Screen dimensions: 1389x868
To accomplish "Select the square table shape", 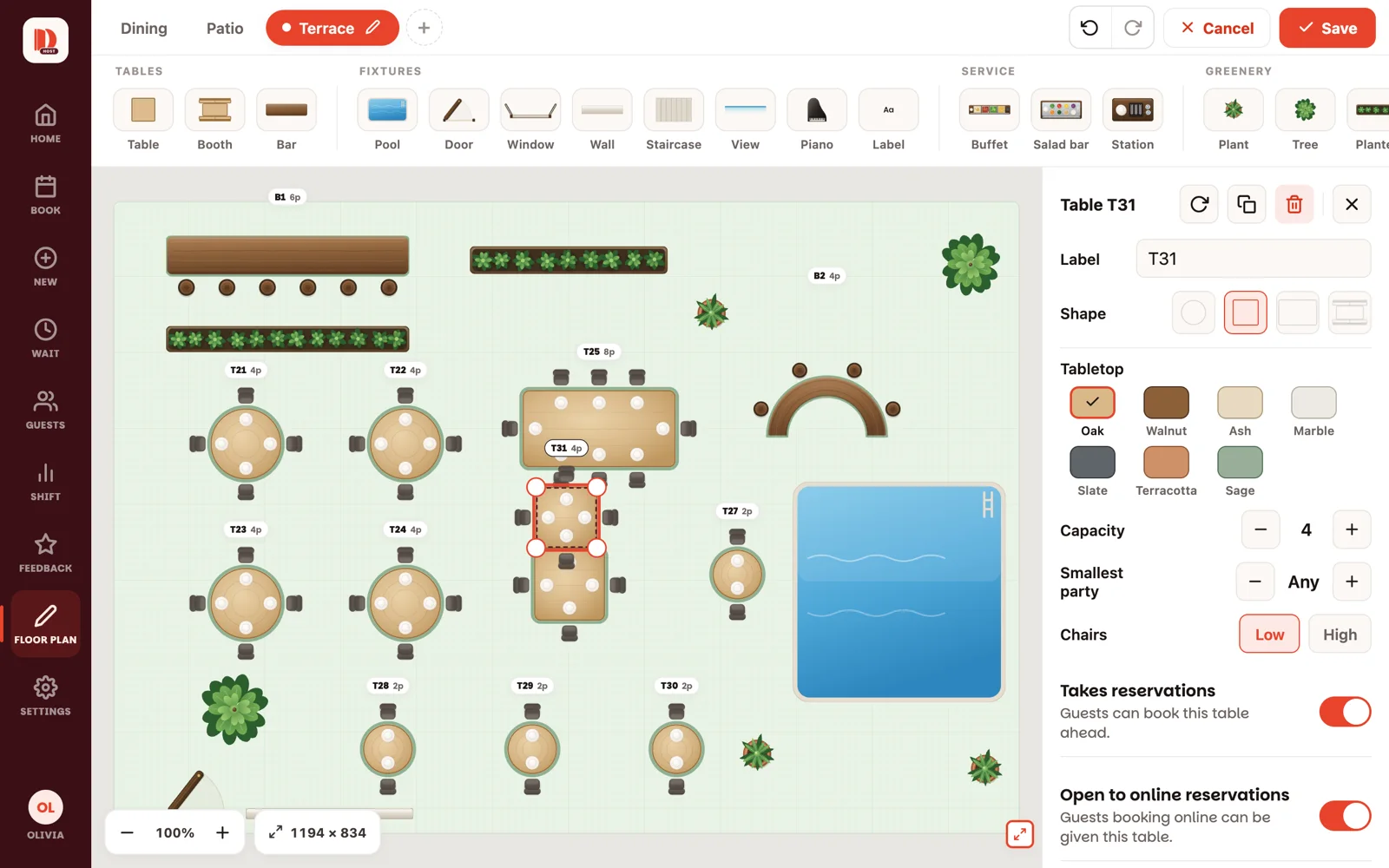I will point(1246,312).
